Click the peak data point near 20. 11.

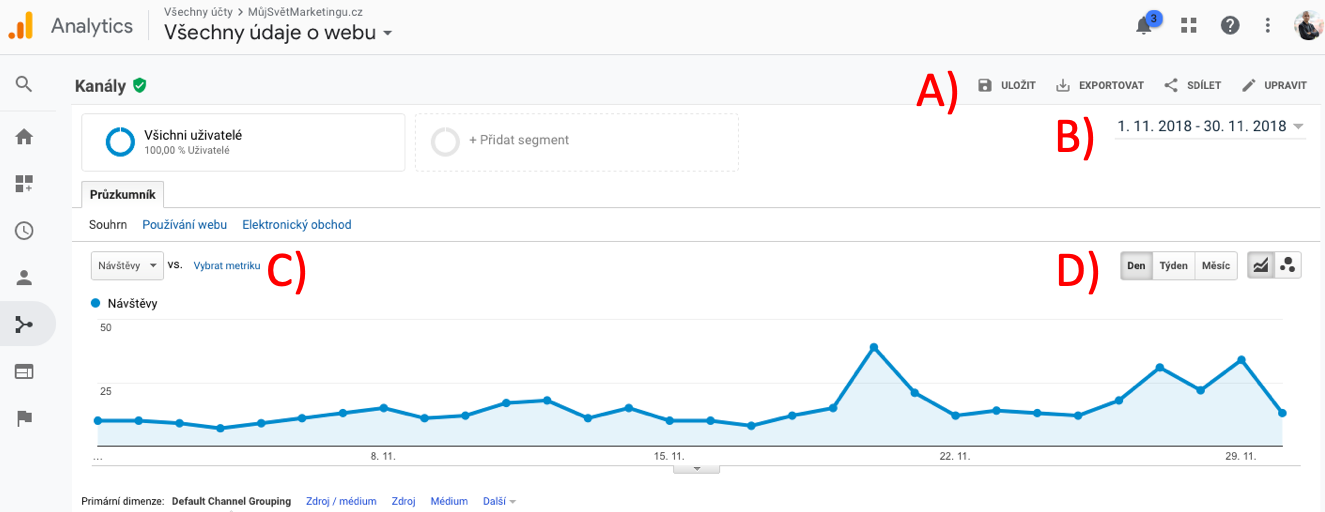(x=874, y=347)
